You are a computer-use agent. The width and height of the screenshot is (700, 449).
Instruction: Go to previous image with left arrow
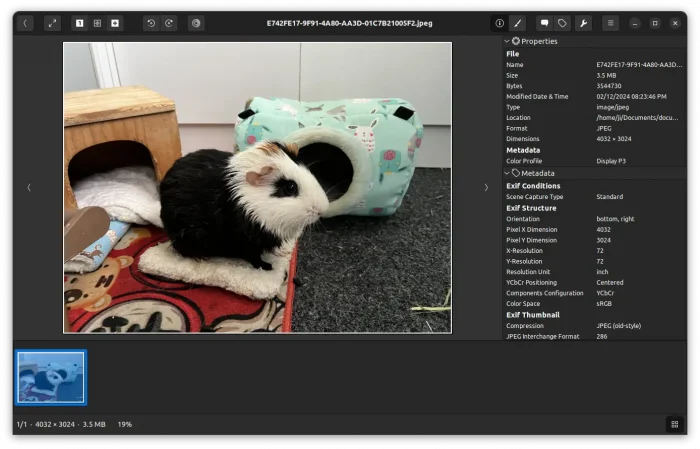point(28,187)
